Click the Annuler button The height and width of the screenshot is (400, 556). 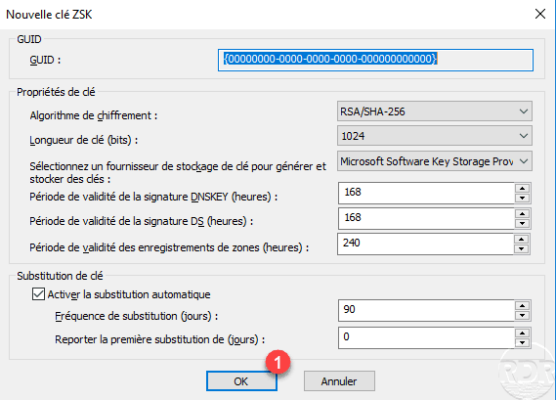(339, 381)
